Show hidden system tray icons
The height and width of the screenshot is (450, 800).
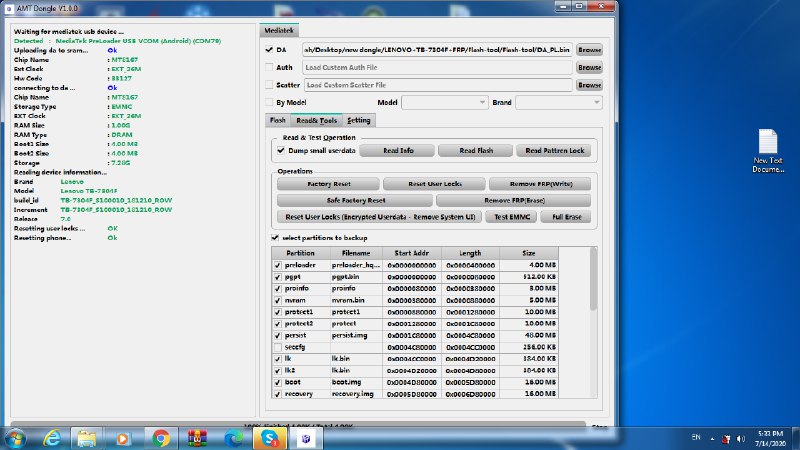[x=712, y=439]
